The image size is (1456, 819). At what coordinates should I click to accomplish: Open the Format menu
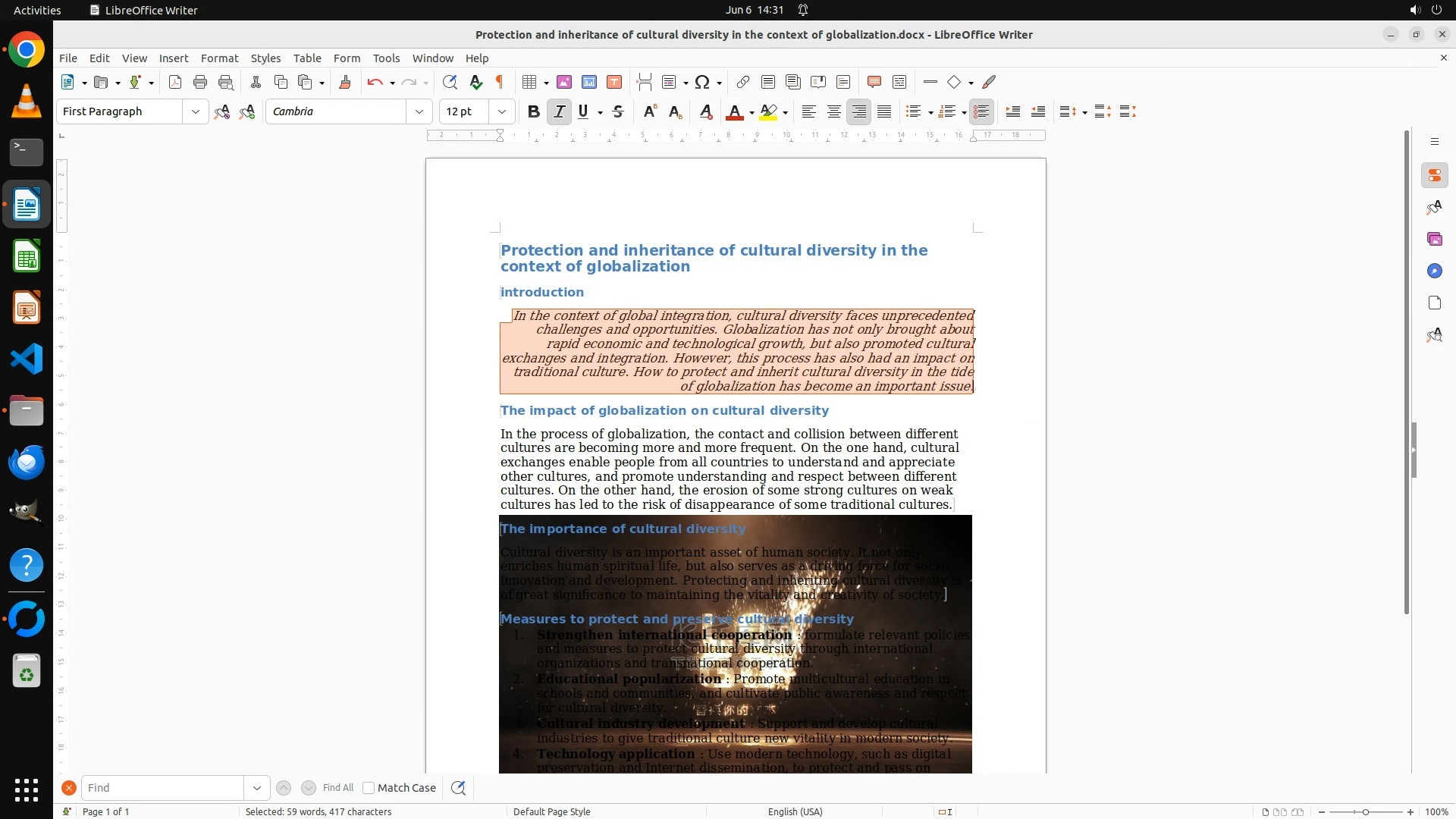tap(219, 58)
